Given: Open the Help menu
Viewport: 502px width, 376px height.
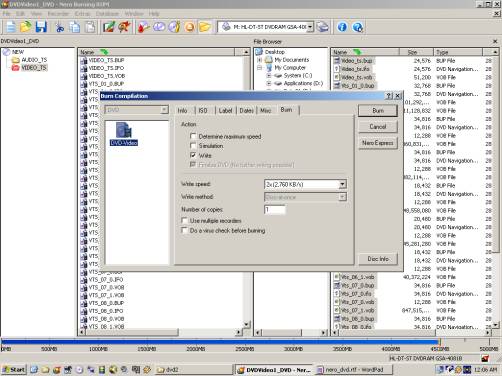Looking at the screenshot, I should [154, 14].
